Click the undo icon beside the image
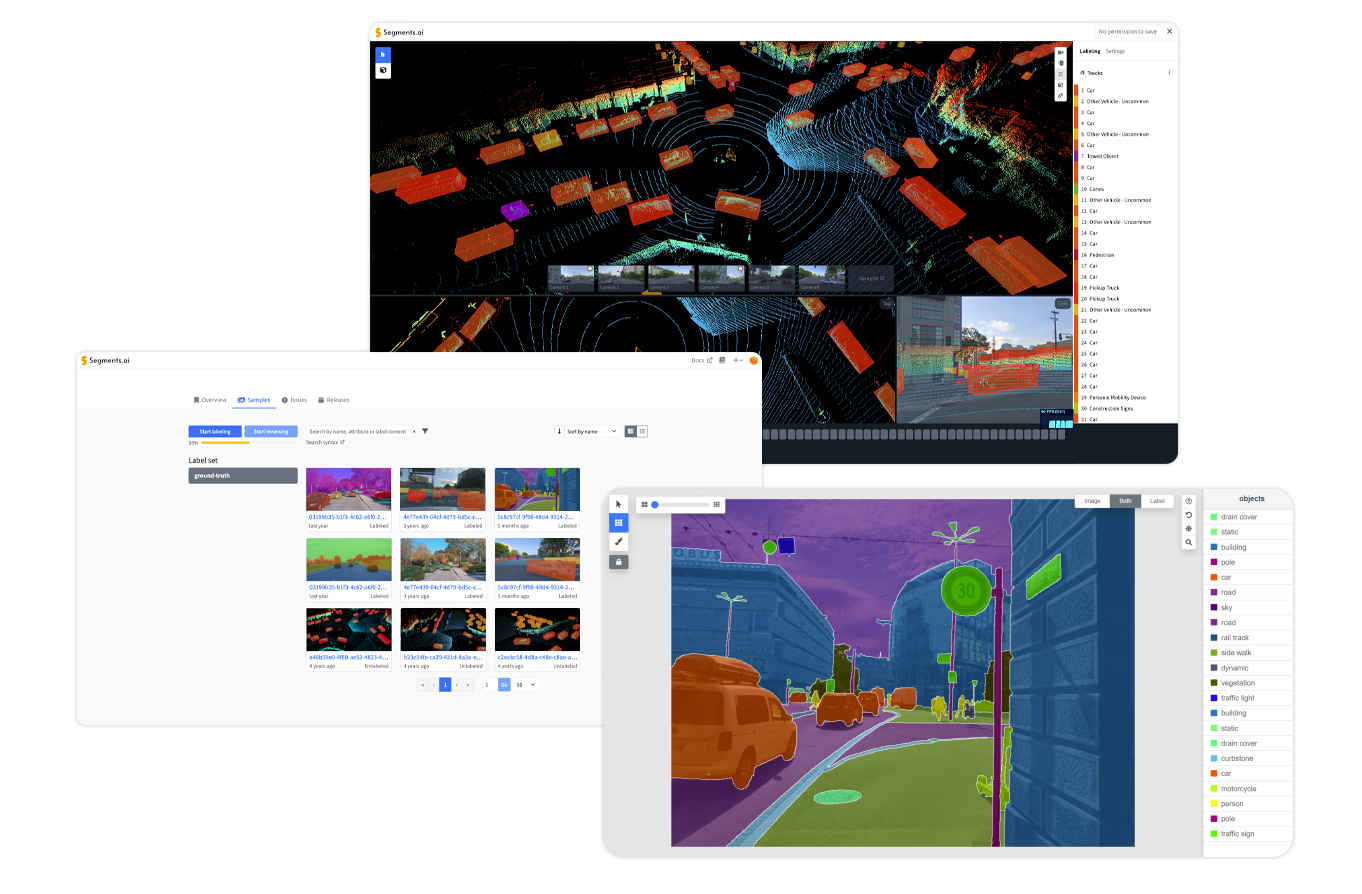 pos(1188,515)
